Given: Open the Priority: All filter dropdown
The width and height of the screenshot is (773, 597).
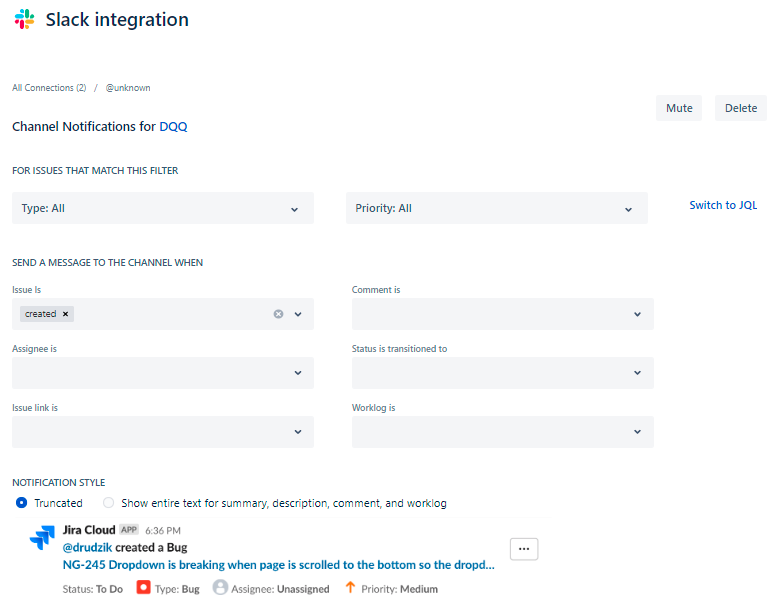Looking at the screenshot, I should [x=497, y=208].
